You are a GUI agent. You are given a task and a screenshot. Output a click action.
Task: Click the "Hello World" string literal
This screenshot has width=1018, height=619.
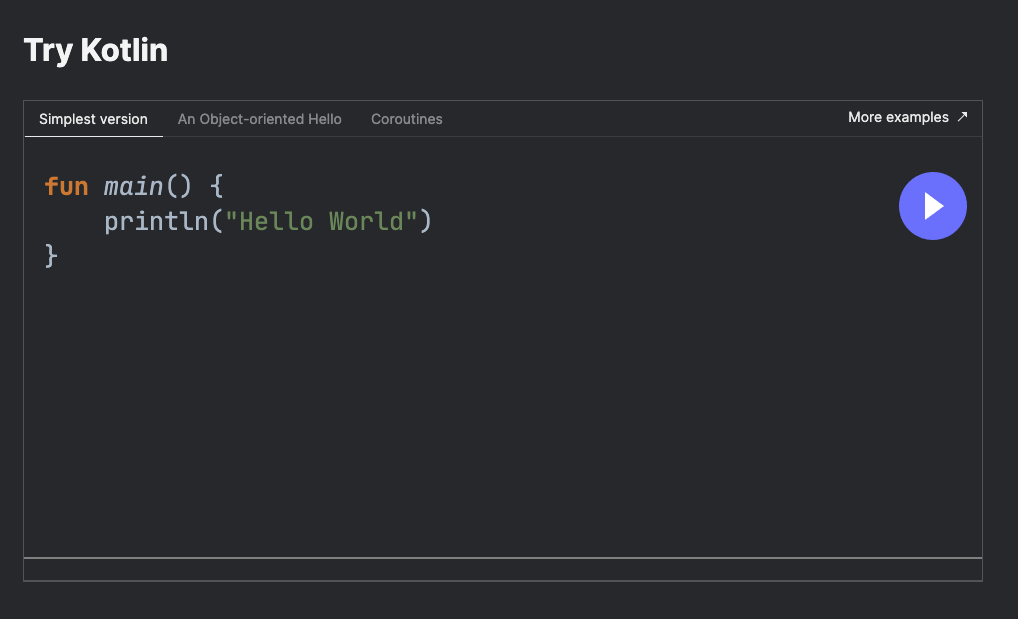pyautogui.click(x=321, y=221)
